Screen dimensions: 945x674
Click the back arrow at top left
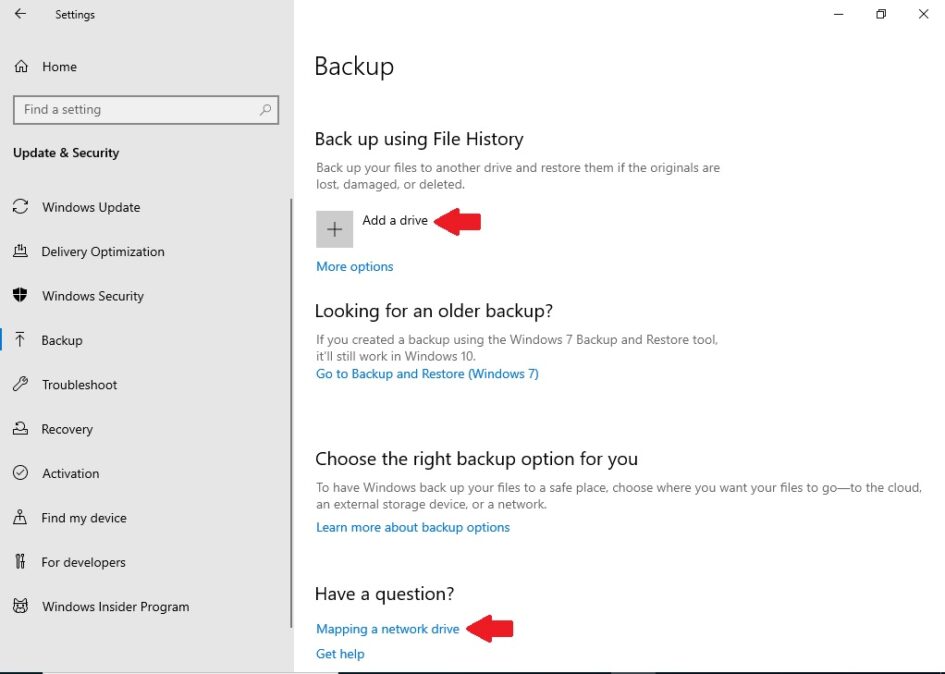coord(20,14)
